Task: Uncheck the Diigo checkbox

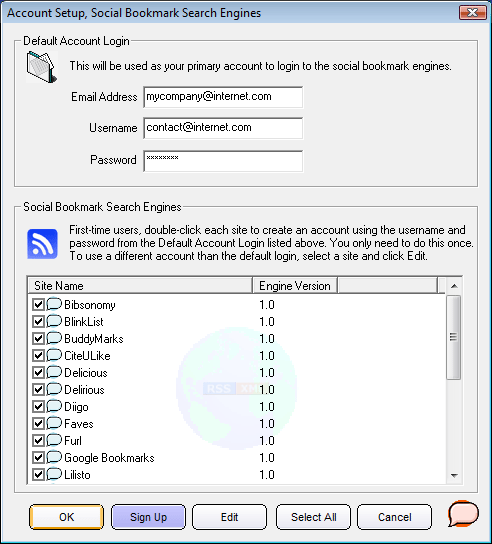Action: click(38, 406)
